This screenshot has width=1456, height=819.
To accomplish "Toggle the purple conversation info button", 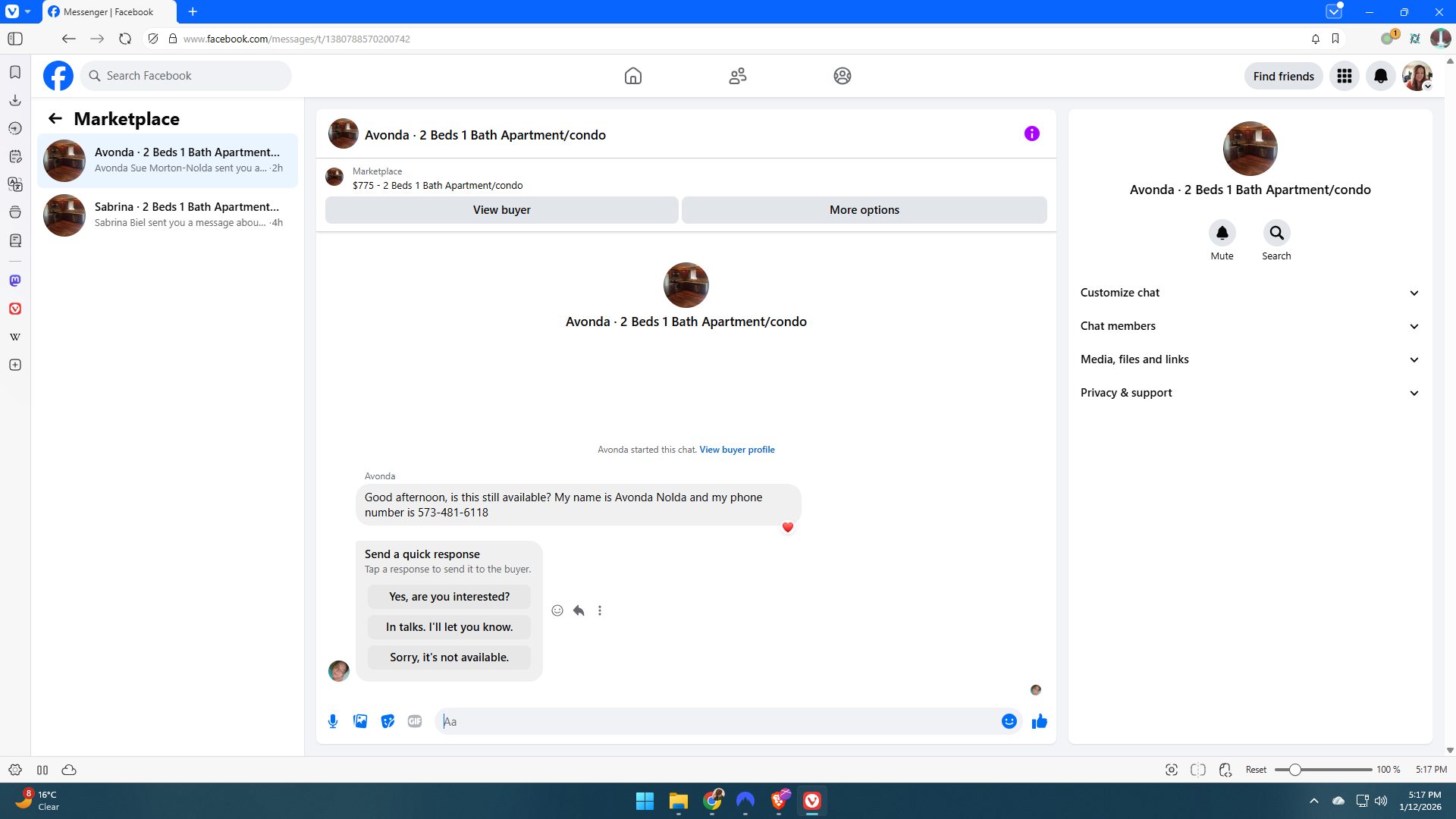I will (1031, 133).
